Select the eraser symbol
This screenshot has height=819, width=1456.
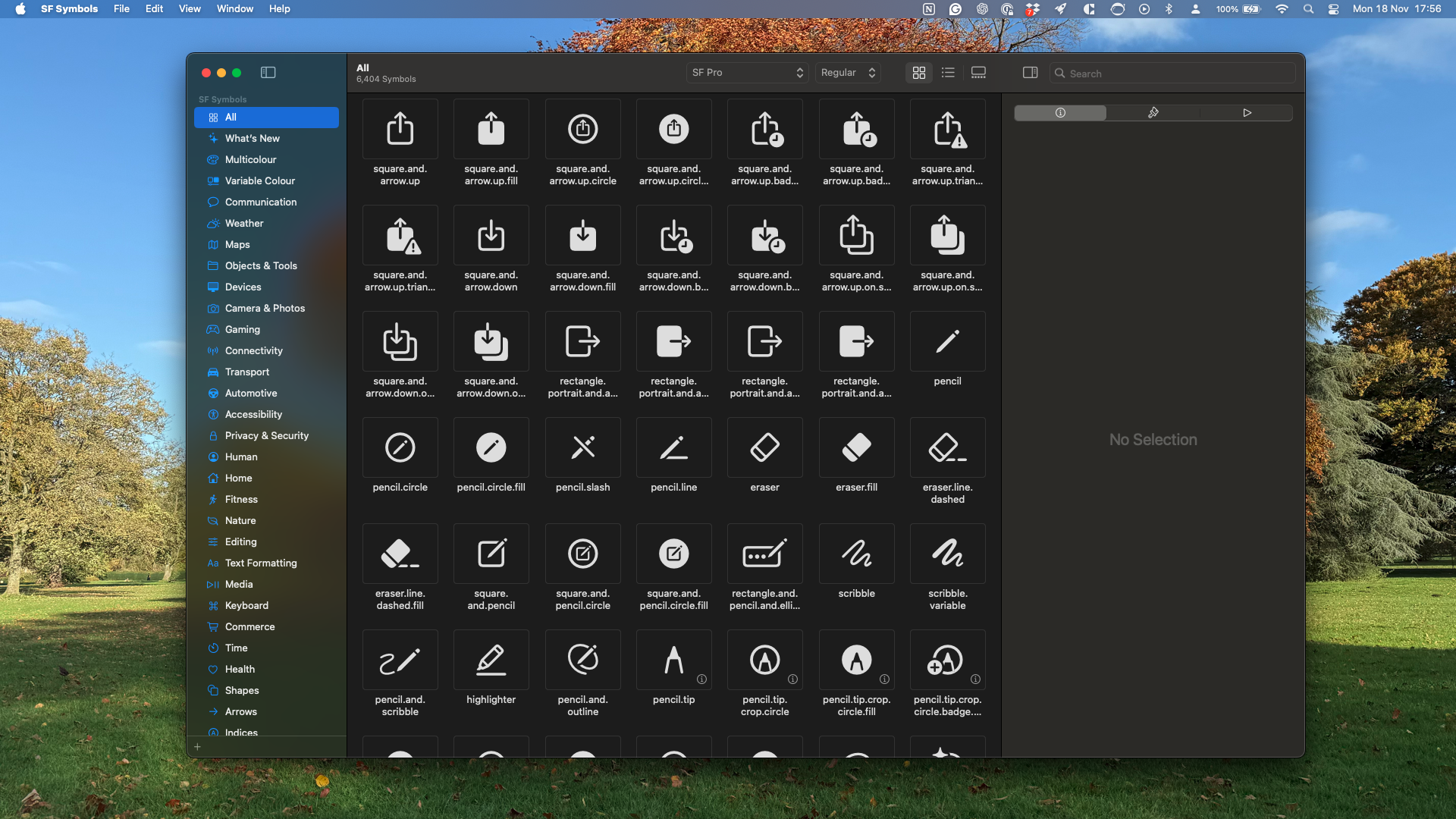[764, 447]
